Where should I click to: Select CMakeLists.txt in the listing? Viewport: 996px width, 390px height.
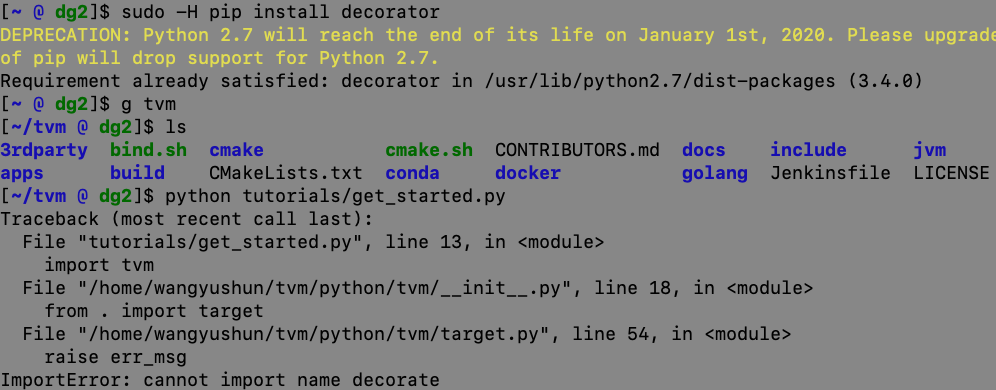click(x=286, y=173)
